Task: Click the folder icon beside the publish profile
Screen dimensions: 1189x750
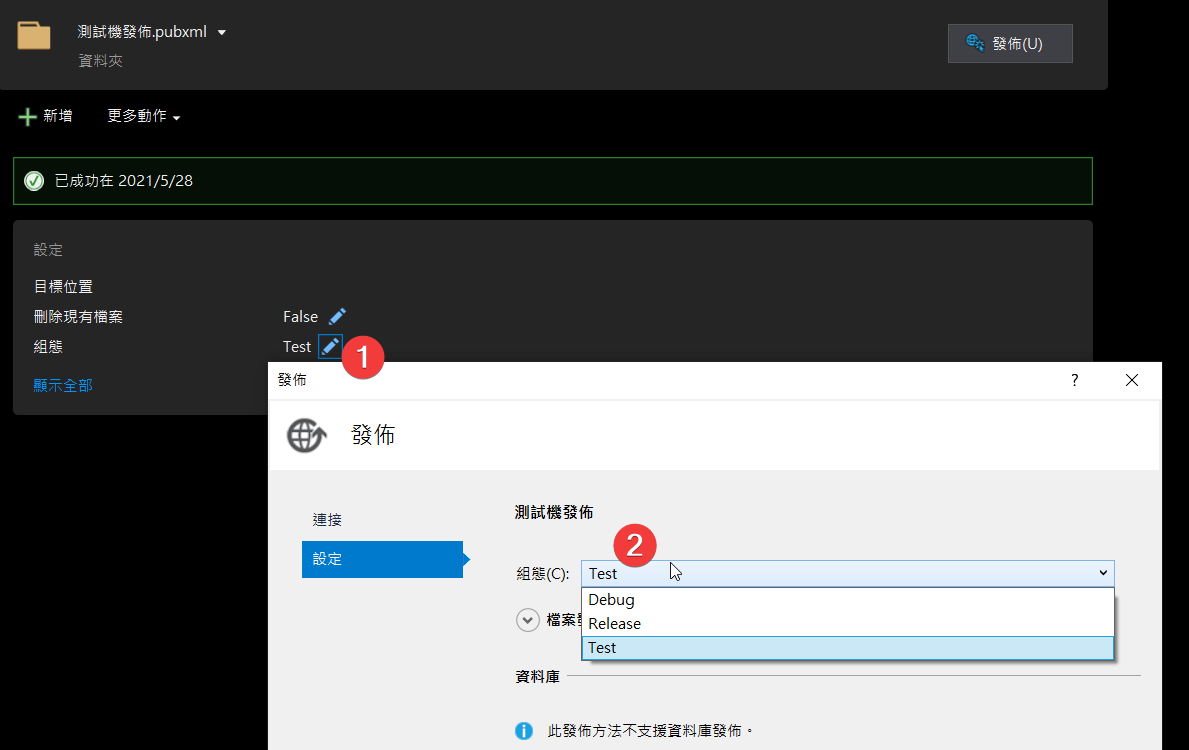Action: point(34,35)
